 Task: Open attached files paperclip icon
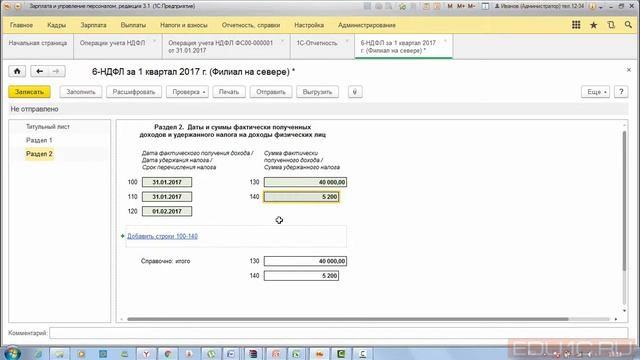click(355, 92)
